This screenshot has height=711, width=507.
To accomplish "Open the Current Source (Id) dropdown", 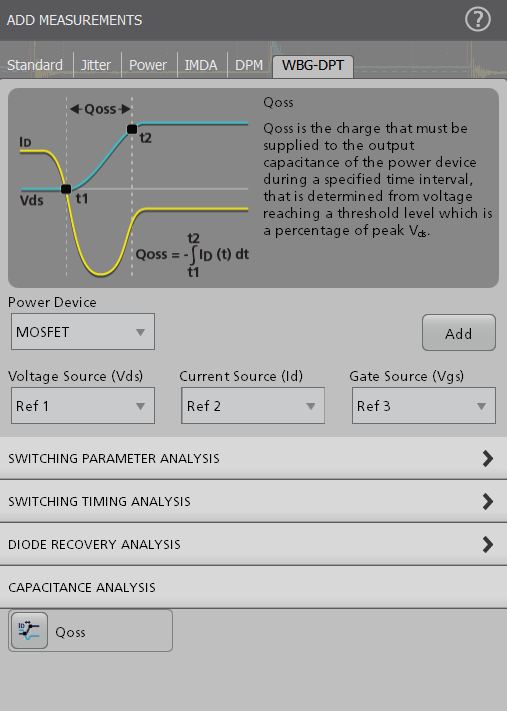I will coord(253,405).
